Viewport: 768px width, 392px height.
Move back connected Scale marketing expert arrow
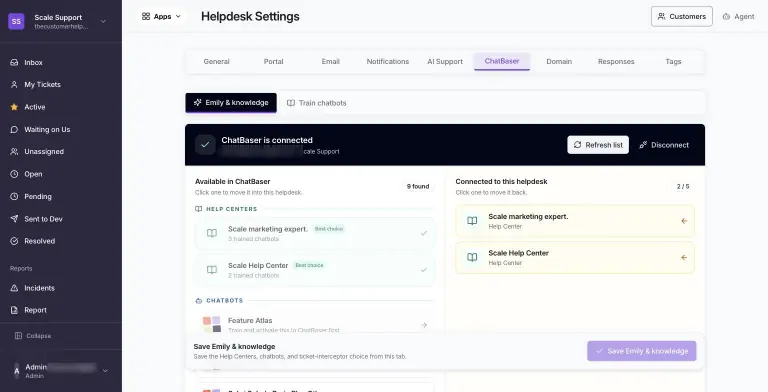pos(684,221)
